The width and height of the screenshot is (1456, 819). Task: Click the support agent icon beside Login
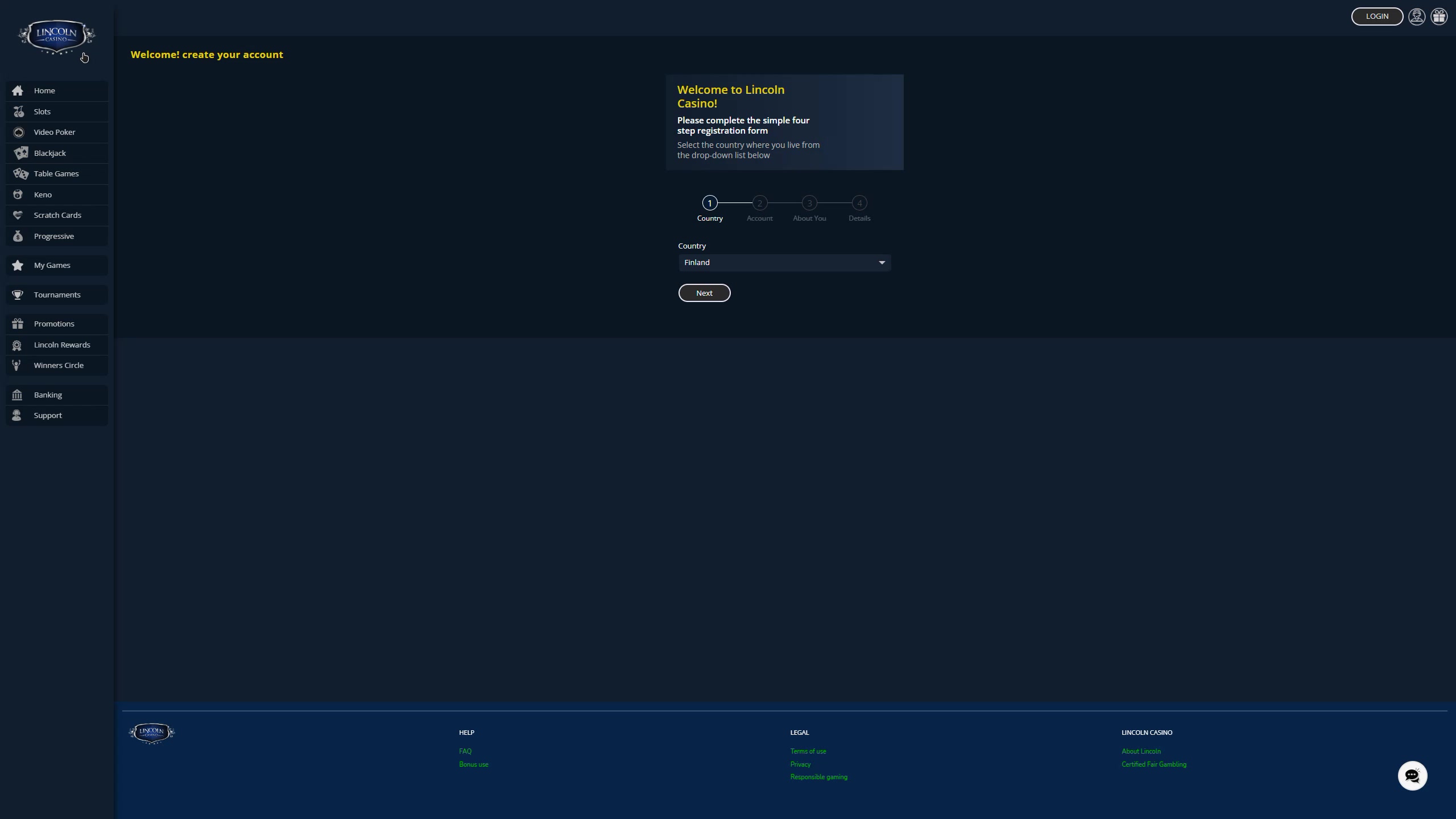point(1417,16)
